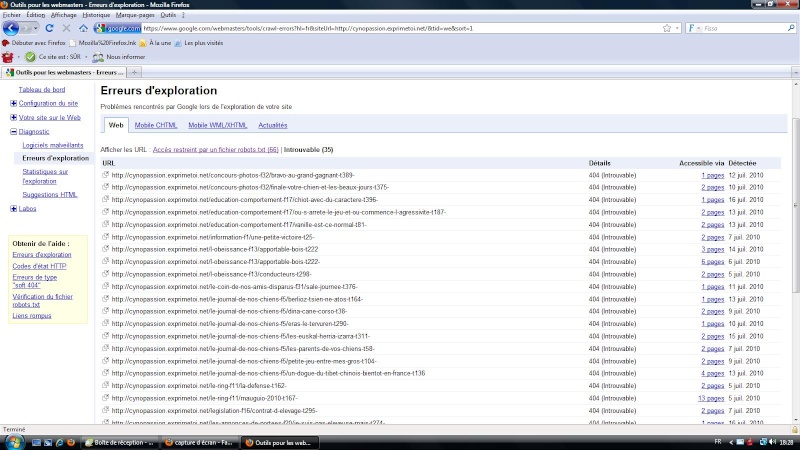Click the red security toolbar icon
Image resolution: width=800 pixels, height=450 pixels.
point(8,57)
